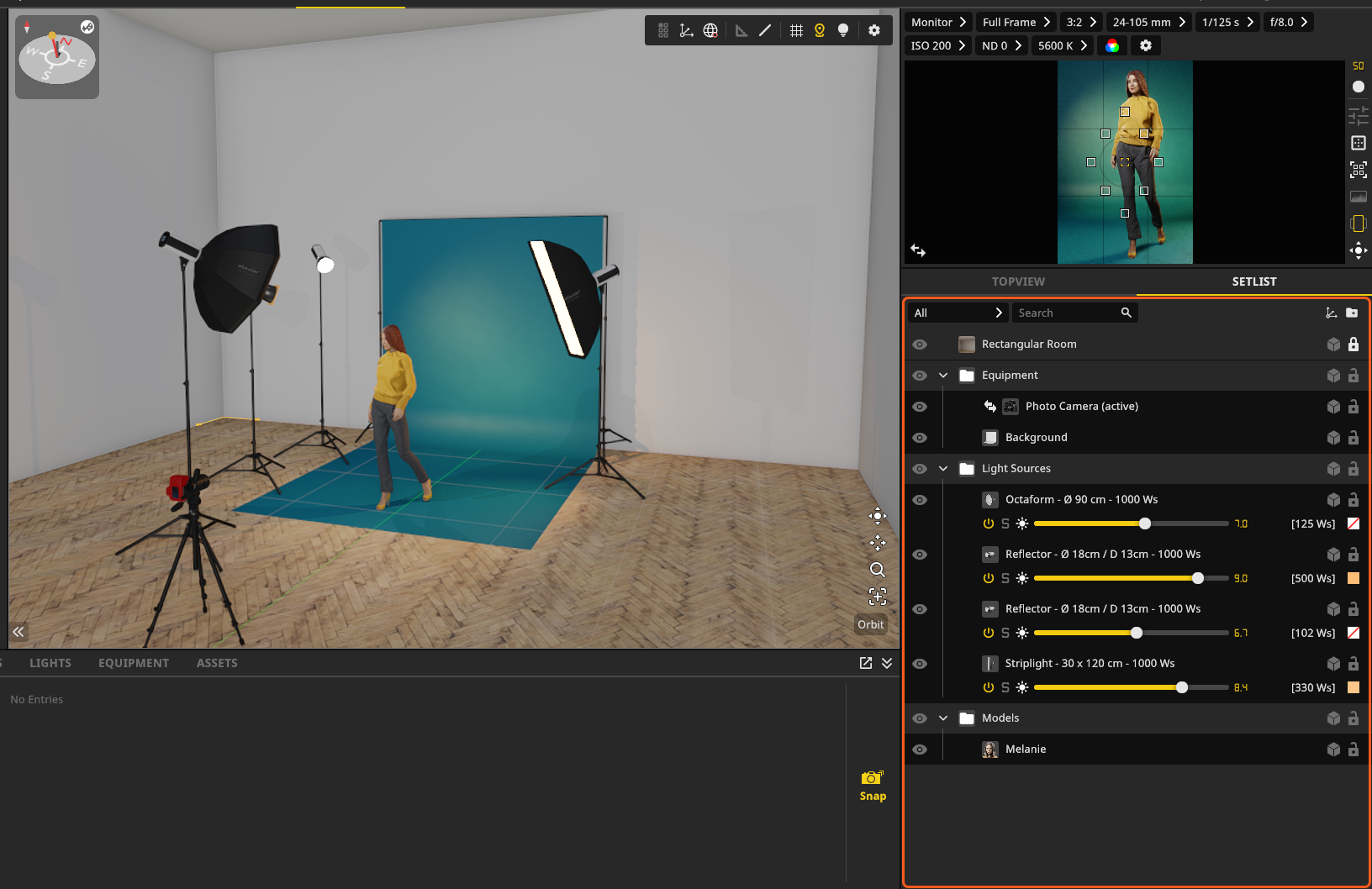Toggle Melanie model visibility
Screen dimensions: 1372x889
(x=920, y=750)
